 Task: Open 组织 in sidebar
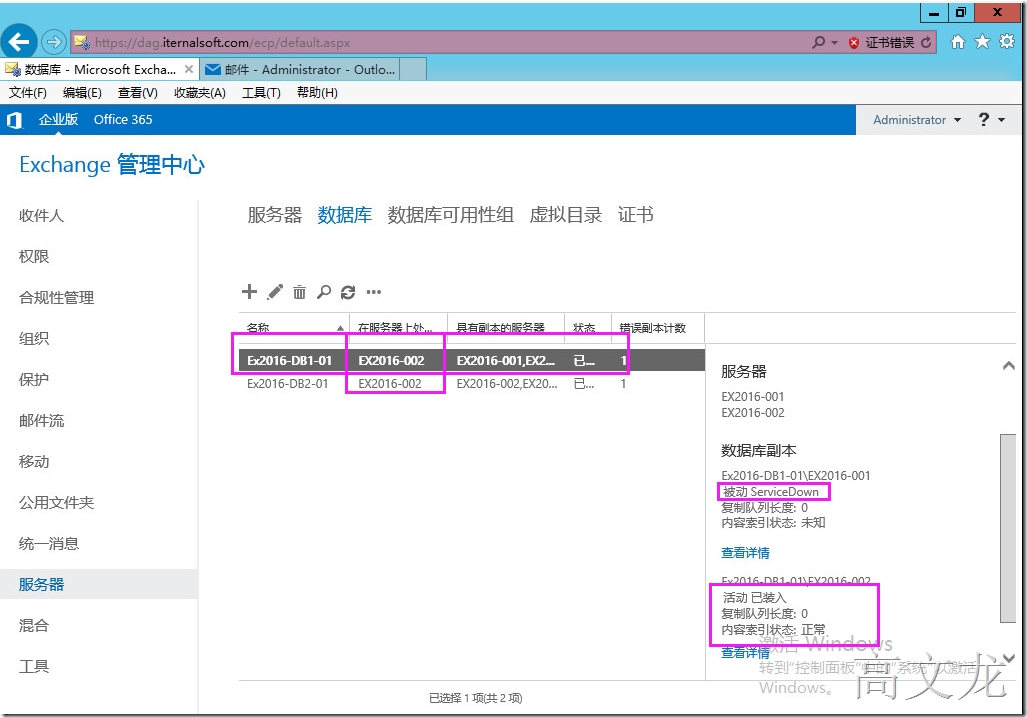point(34,338)
